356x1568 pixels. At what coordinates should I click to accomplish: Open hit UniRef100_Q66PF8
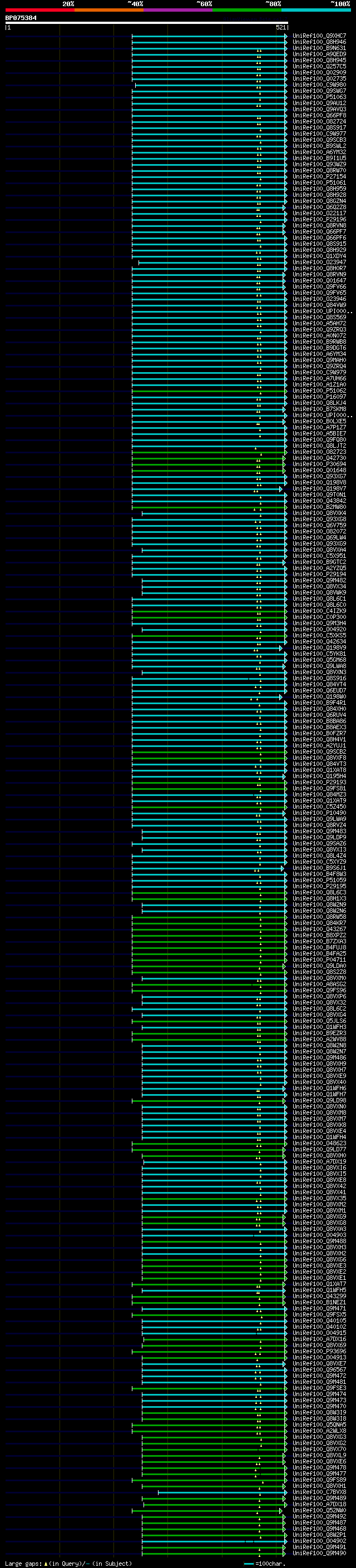(319, 116)
